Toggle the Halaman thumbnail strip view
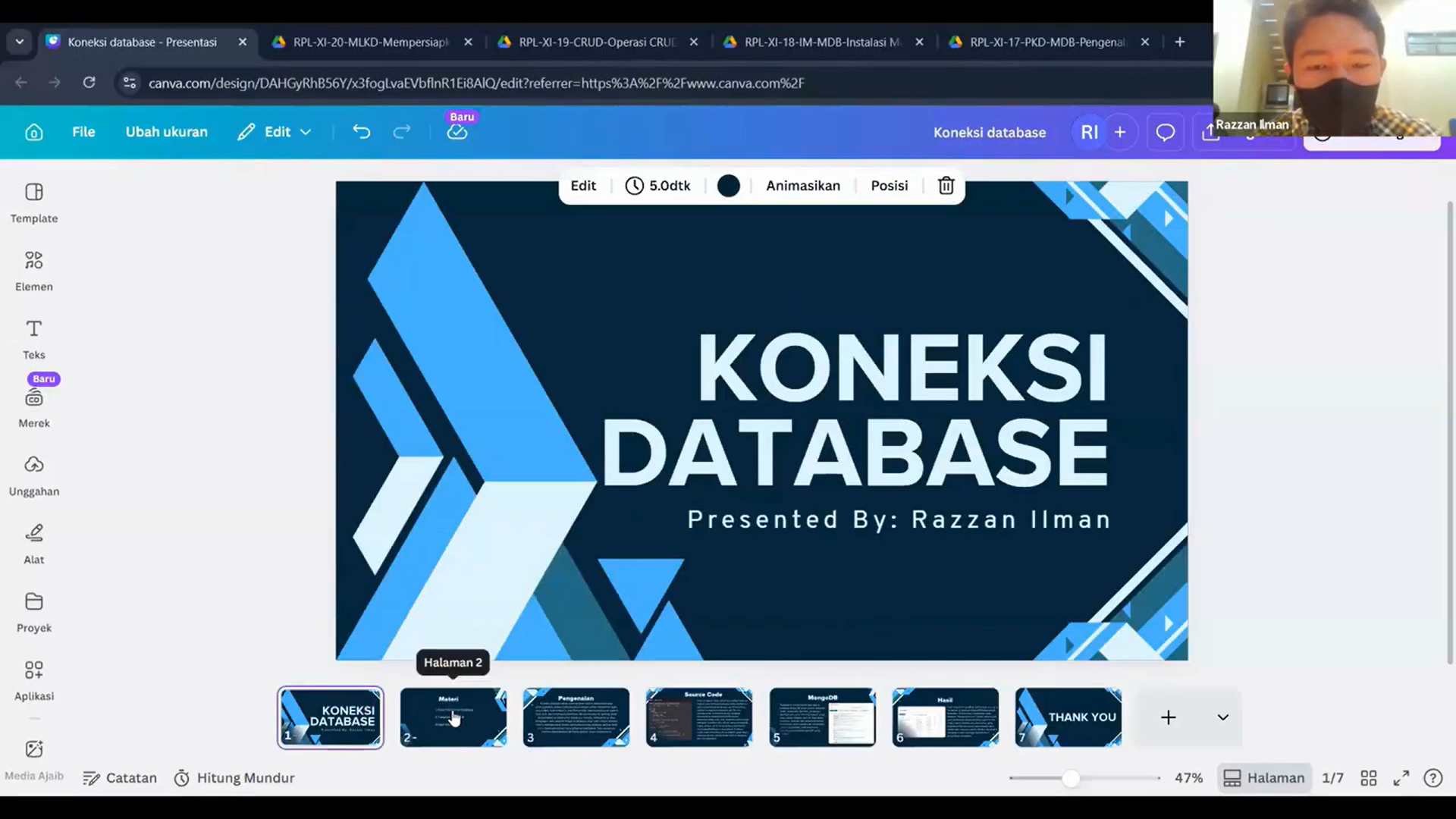Viewport: 1456px width, 819px height. [1263, 778]
